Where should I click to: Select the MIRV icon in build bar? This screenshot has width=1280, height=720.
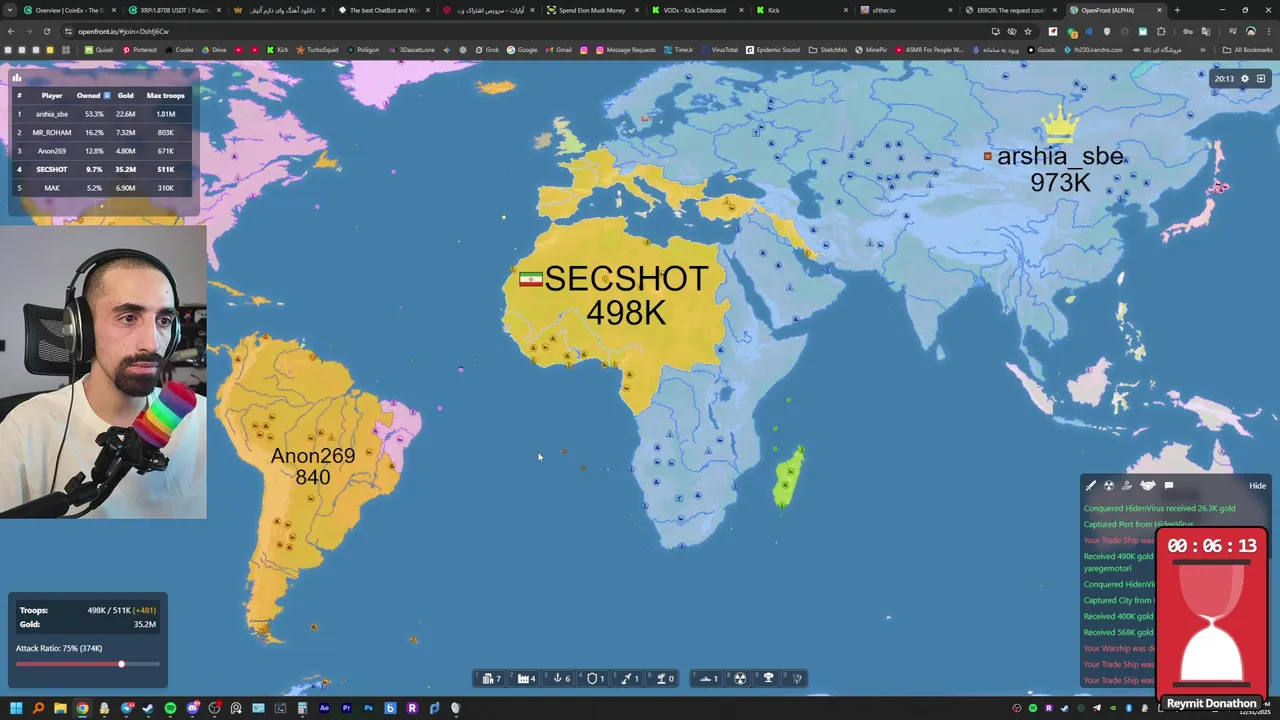click(797, 678)
